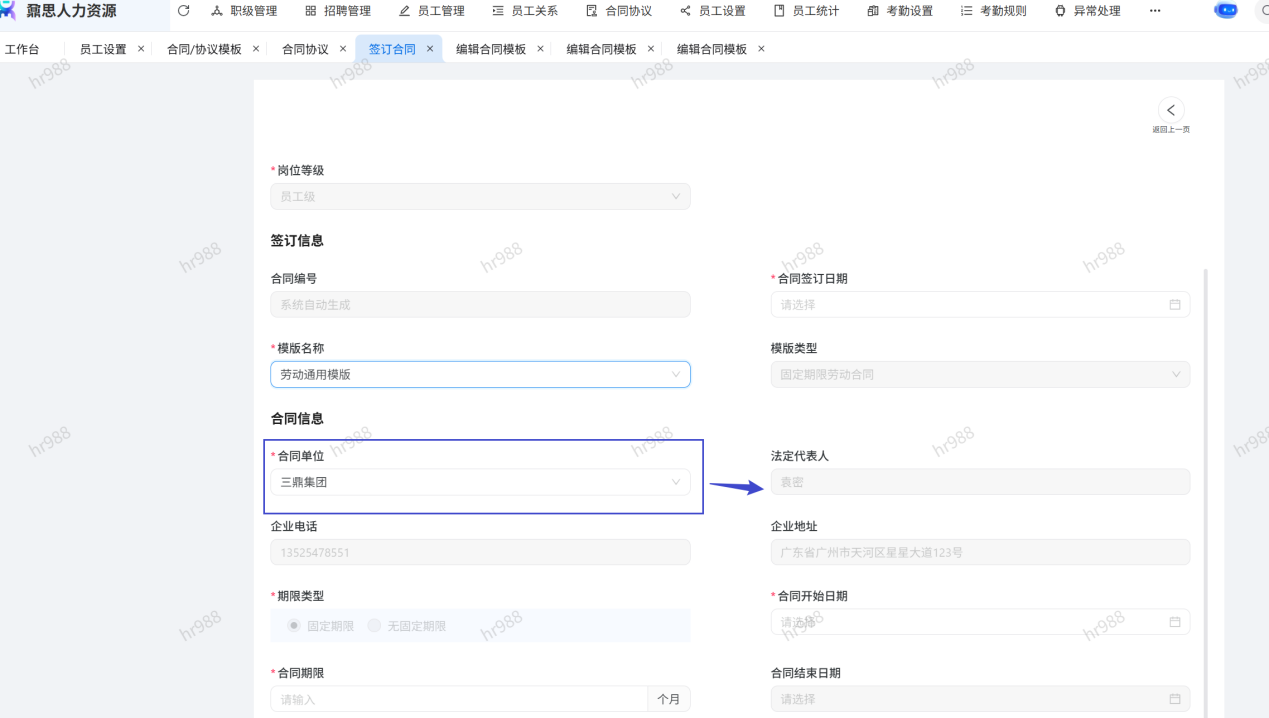This screenshot has width=1269, height=718.
Task: Click the blue robot assistant icon
Action: [x=1225, y=11]
